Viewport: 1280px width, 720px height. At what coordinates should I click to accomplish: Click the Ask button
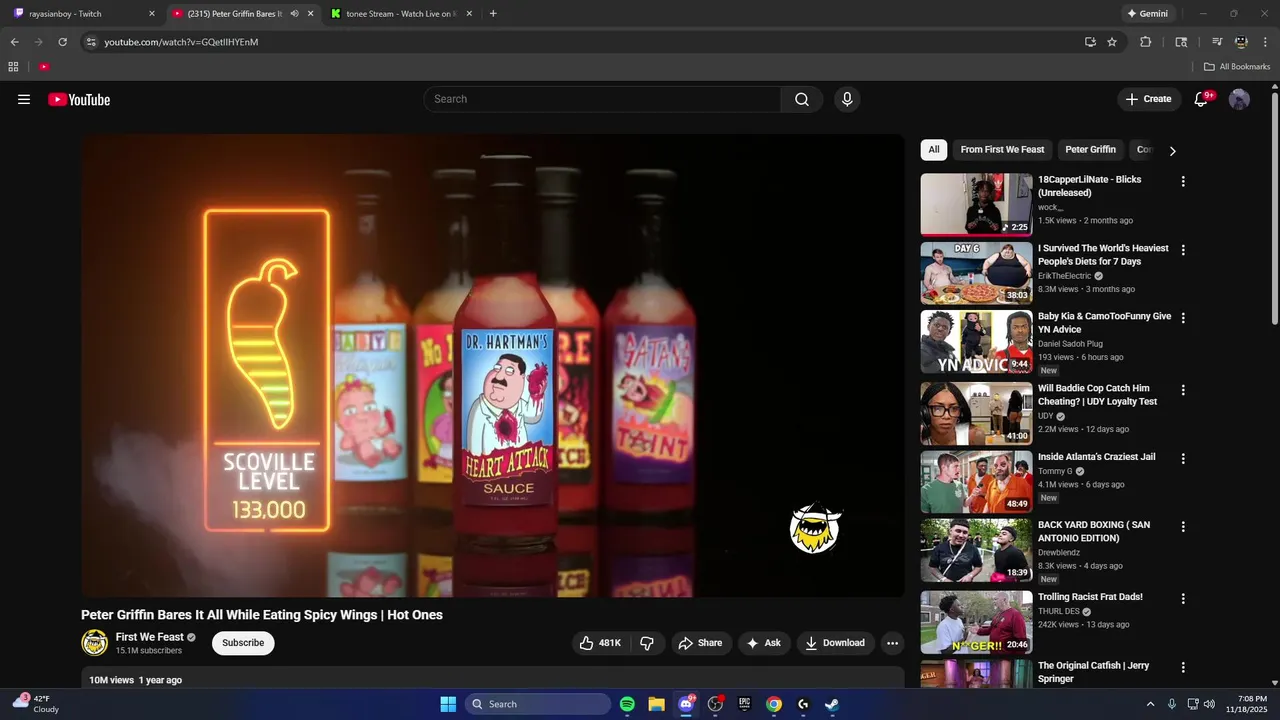click(764, 643)
